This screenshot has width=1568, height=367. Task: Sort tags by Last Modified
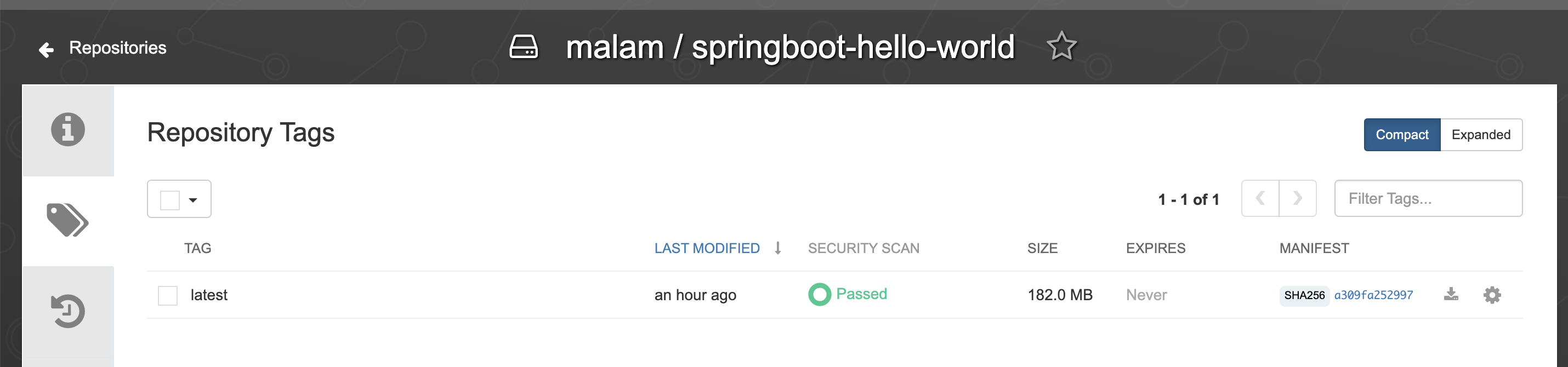(707, 248)
